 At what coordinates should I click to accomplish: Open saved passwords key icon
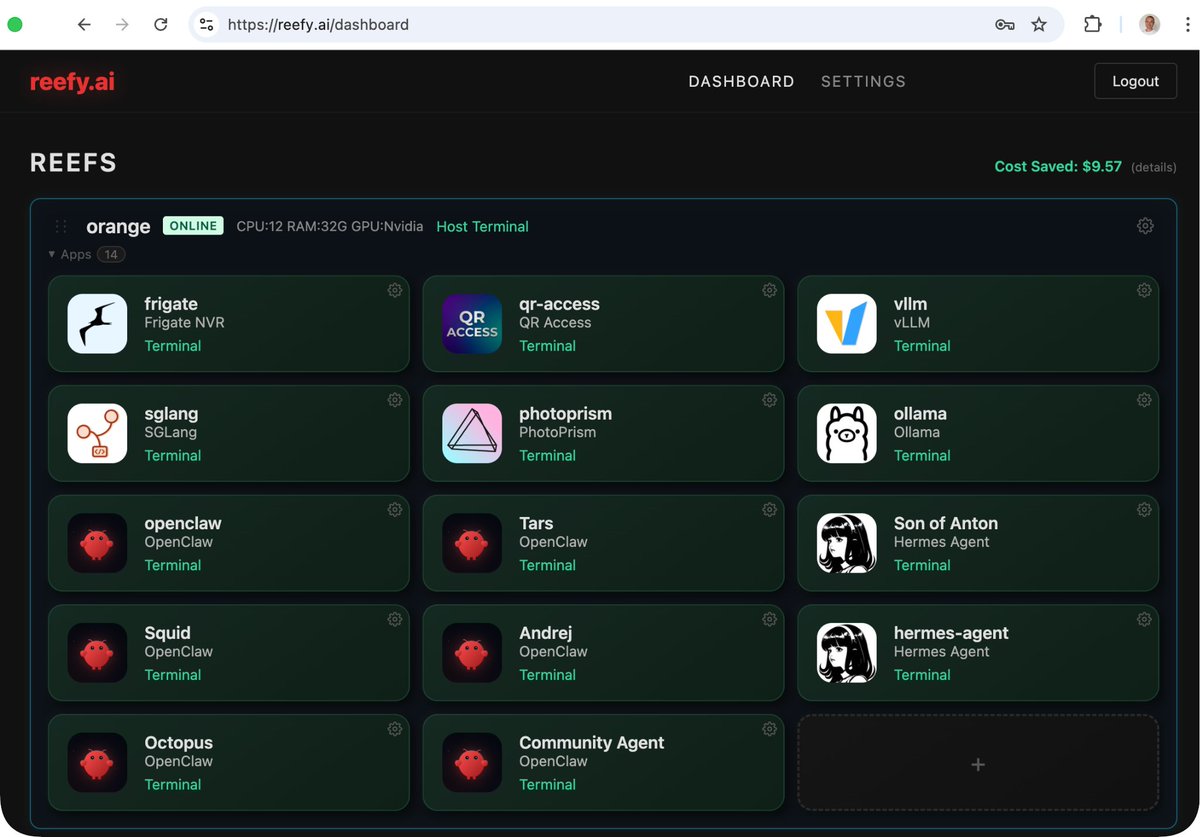1005,24
